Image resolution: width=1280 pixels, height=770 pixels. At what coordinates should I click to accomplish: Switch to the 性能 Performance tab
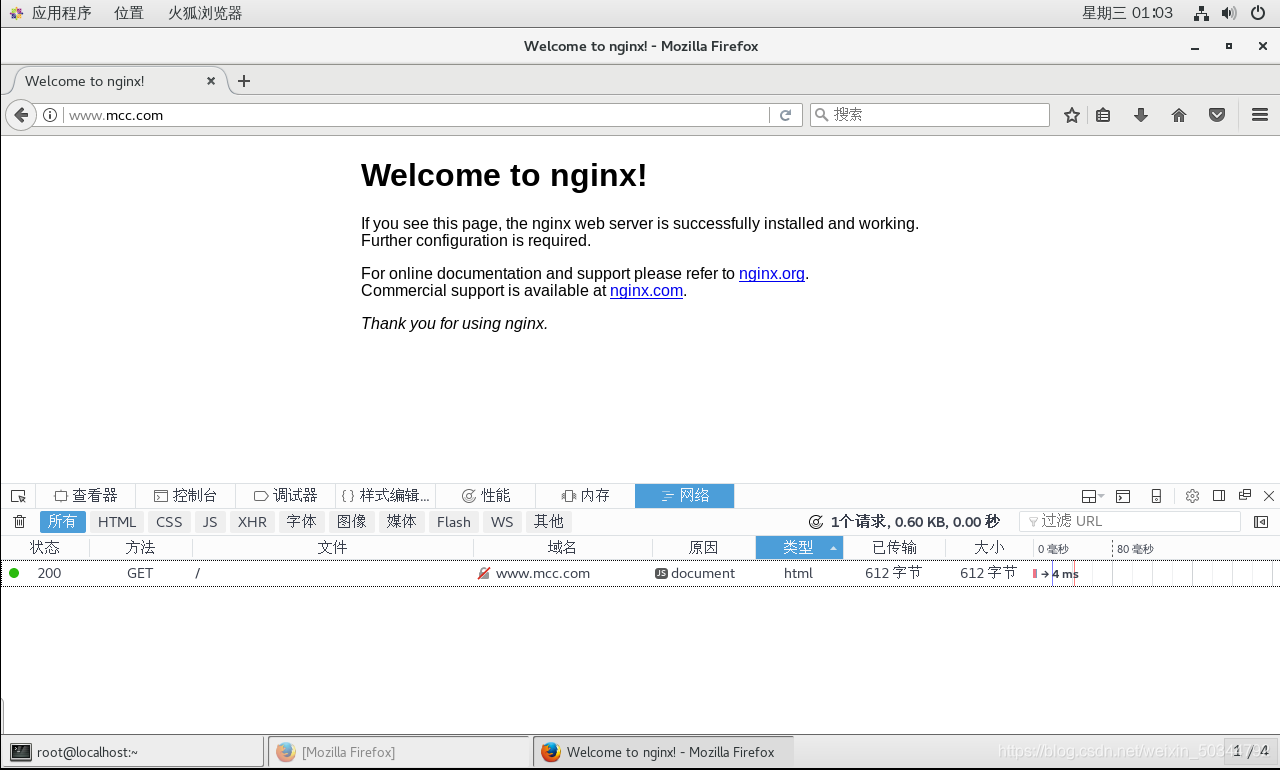point(485,496)
